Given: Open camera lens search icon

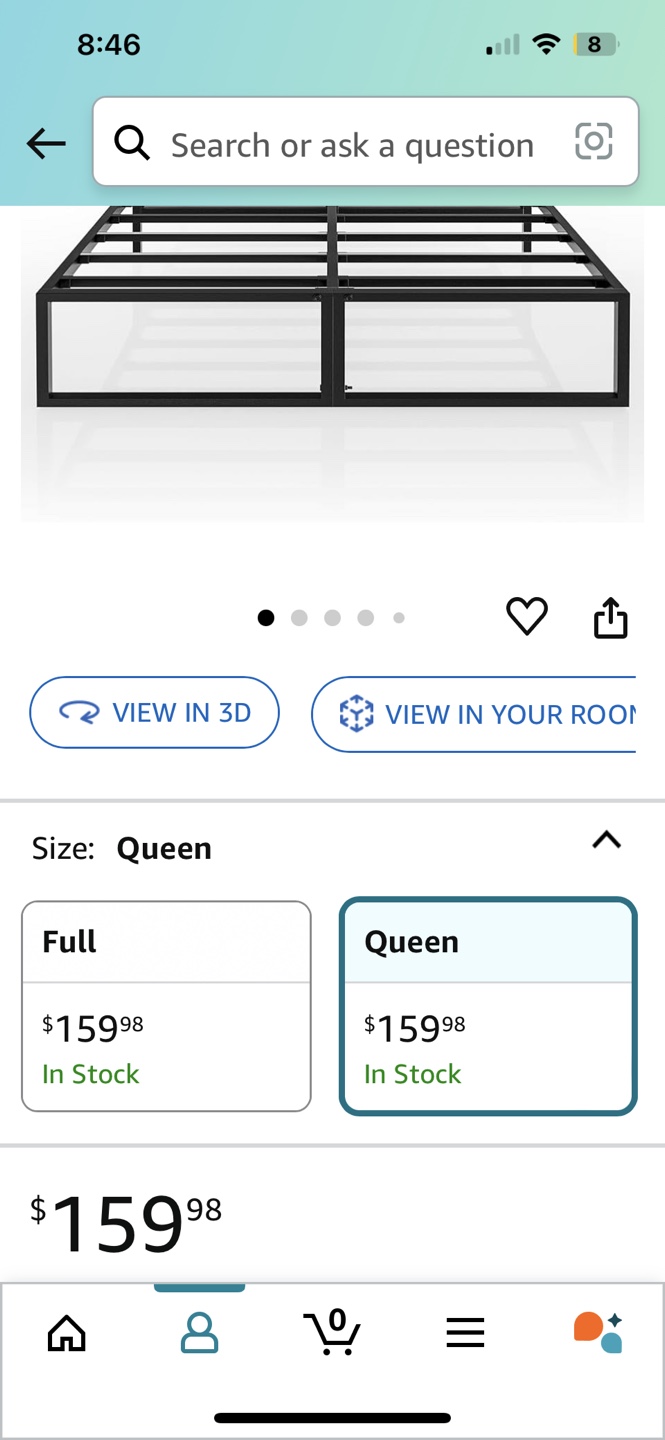Looking at the screenshot, I should point(593,142).
